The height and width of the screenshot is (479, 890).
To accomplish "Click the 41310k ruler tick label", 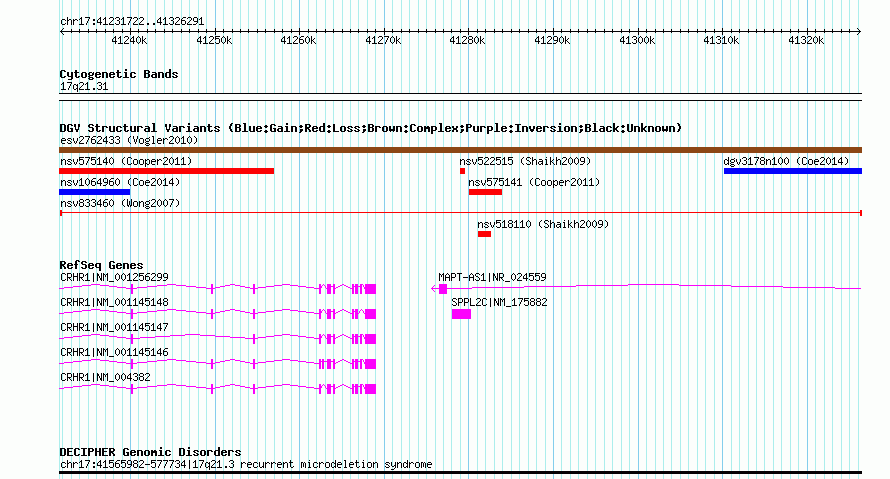I will click(x=721, y=40).
